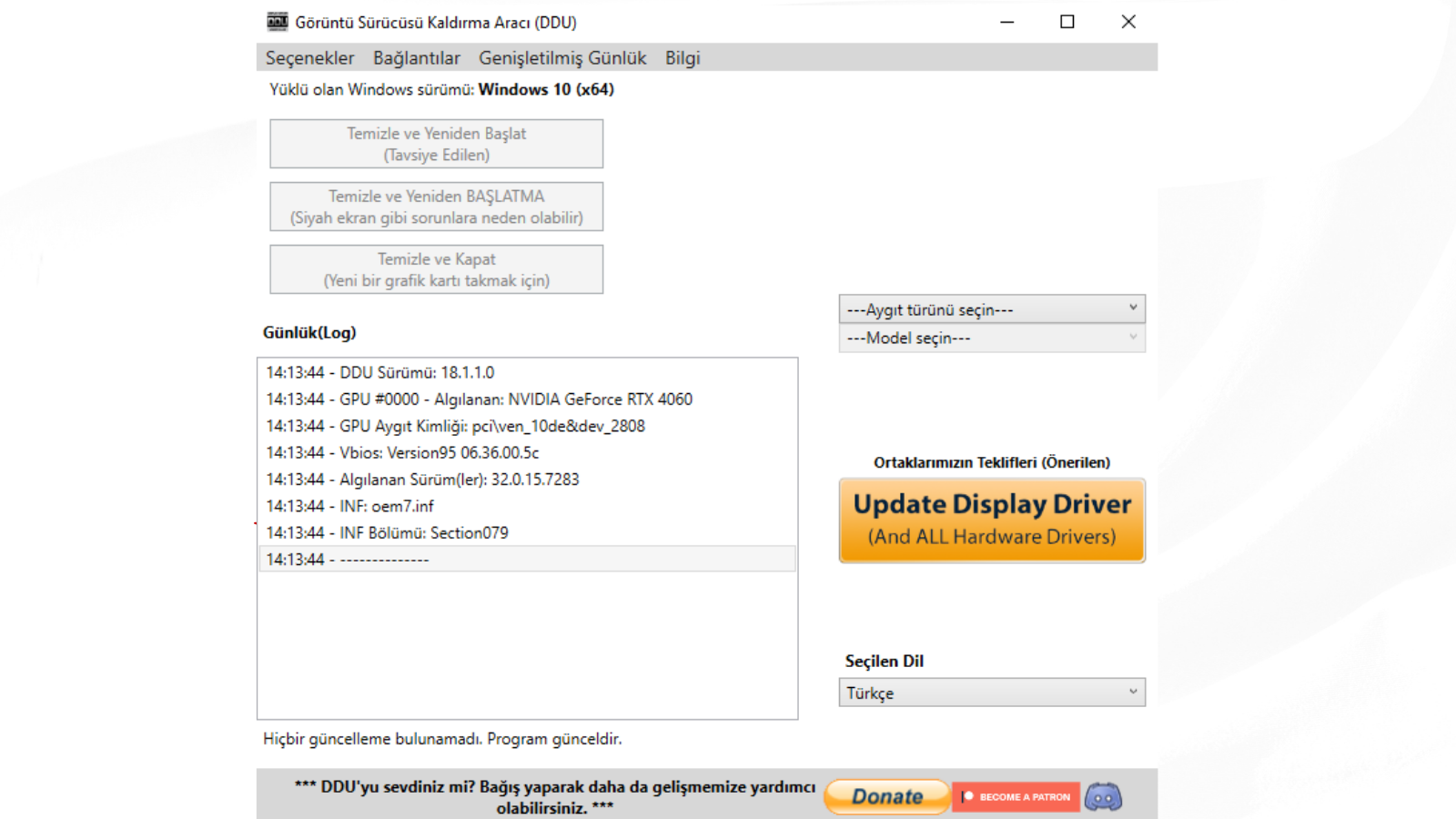
Task: Click Temizle ve Kapat button
Action: pos(436,269)
